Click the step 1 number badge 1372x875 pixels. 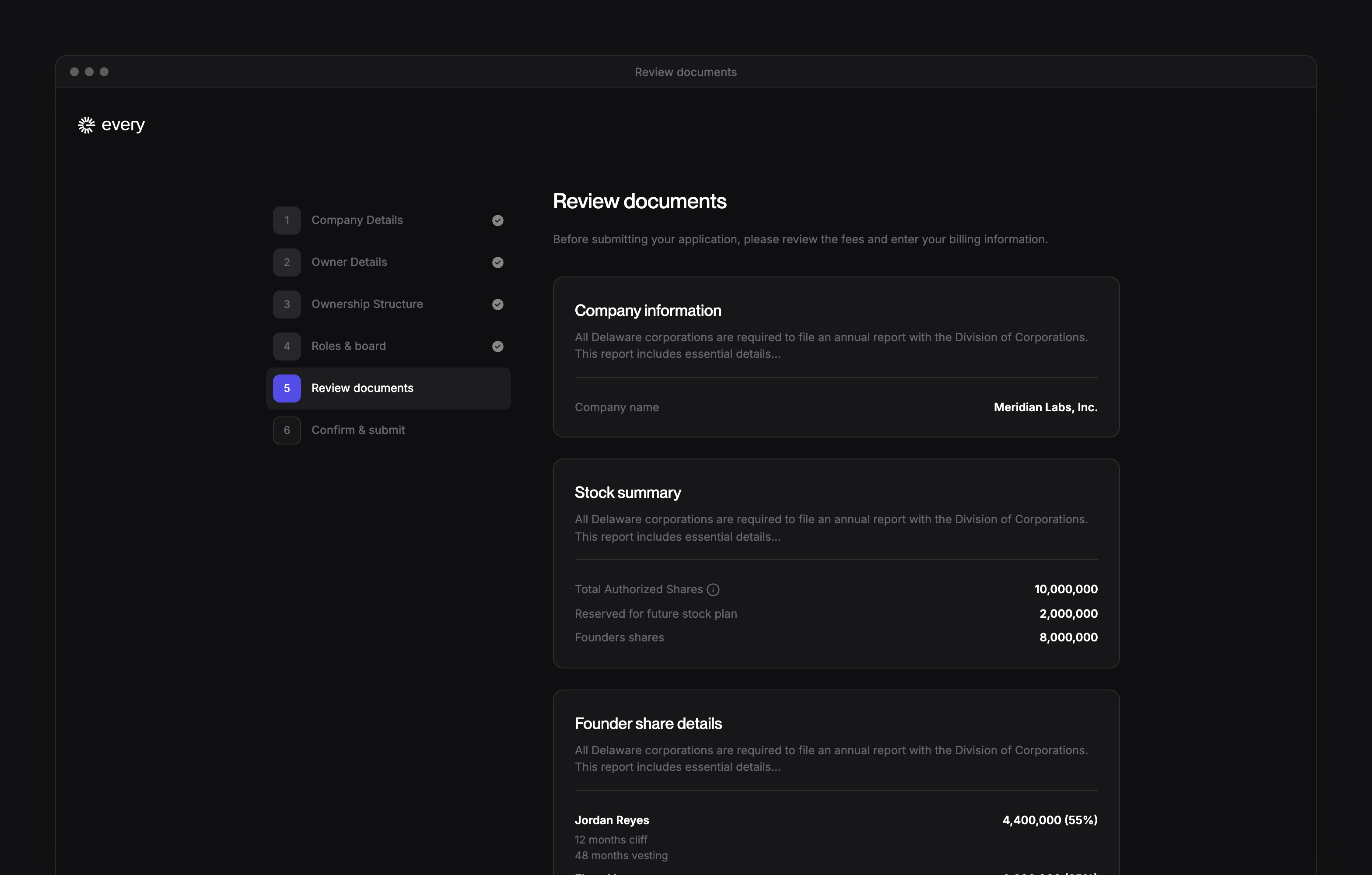point(287,220)
